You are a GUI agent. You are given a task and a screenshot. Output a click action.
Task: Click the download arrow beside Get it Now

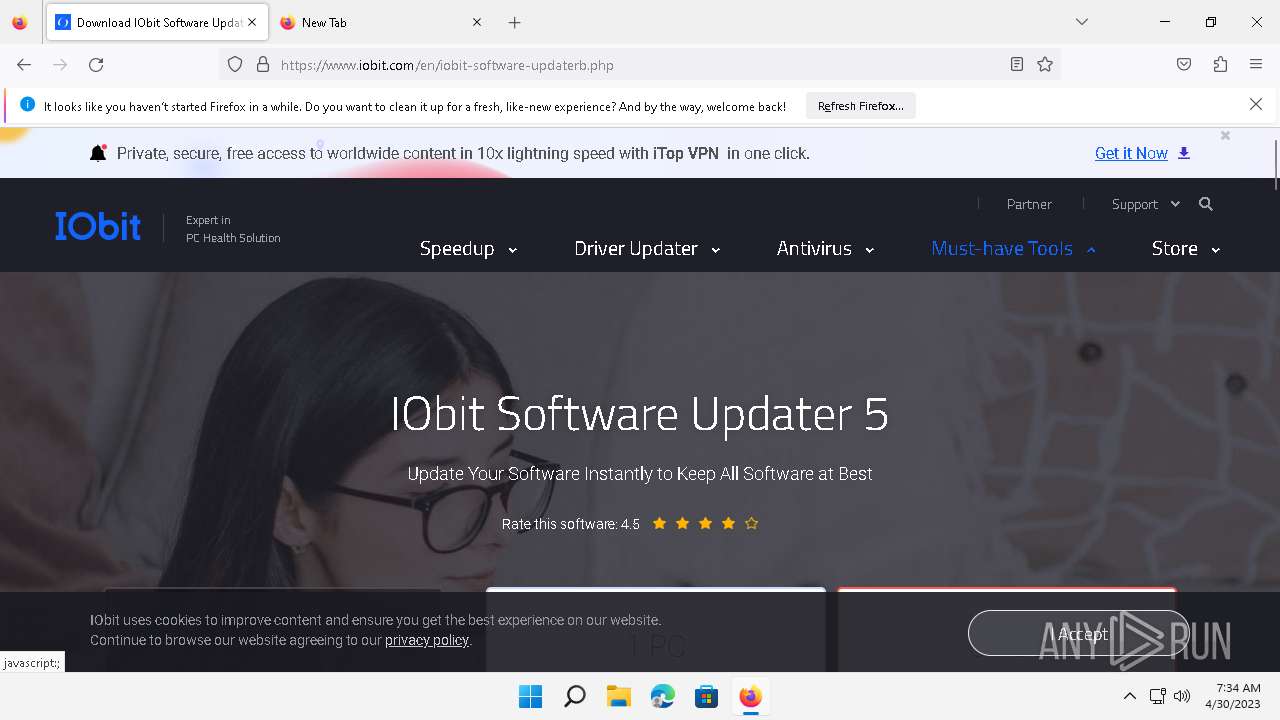pyautogui.click(x=1184, y=153)
